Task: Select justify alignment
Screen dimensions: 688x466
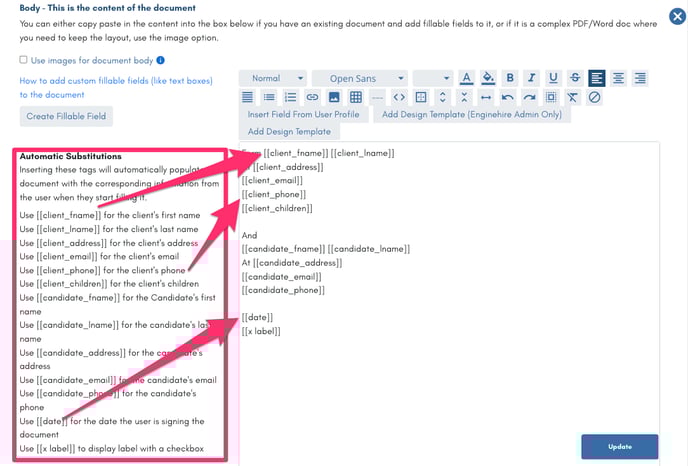Action: pyautogui.click(x=247, y=97)
